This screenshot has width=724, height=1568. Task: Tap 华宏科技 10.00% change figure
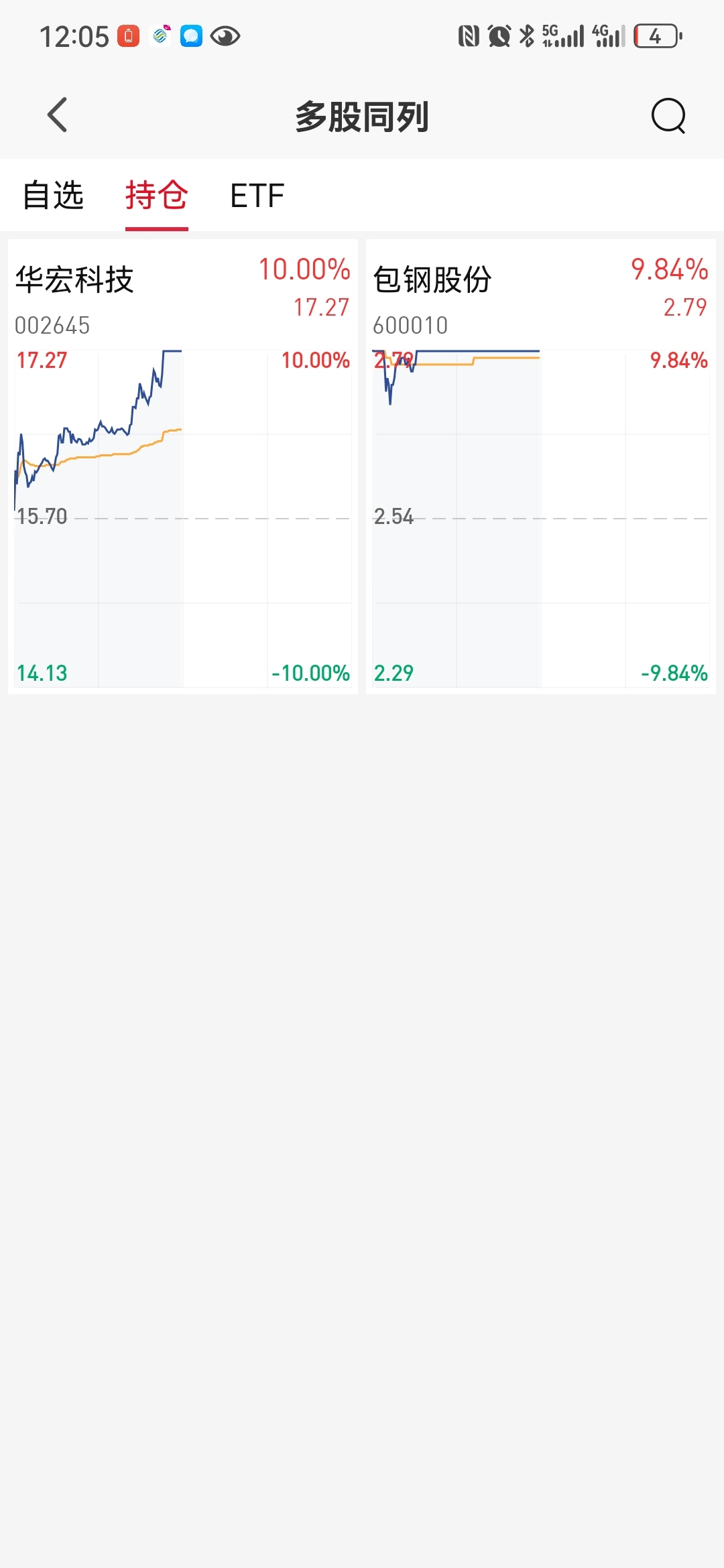pyautogui.click(x=304, y=269)
